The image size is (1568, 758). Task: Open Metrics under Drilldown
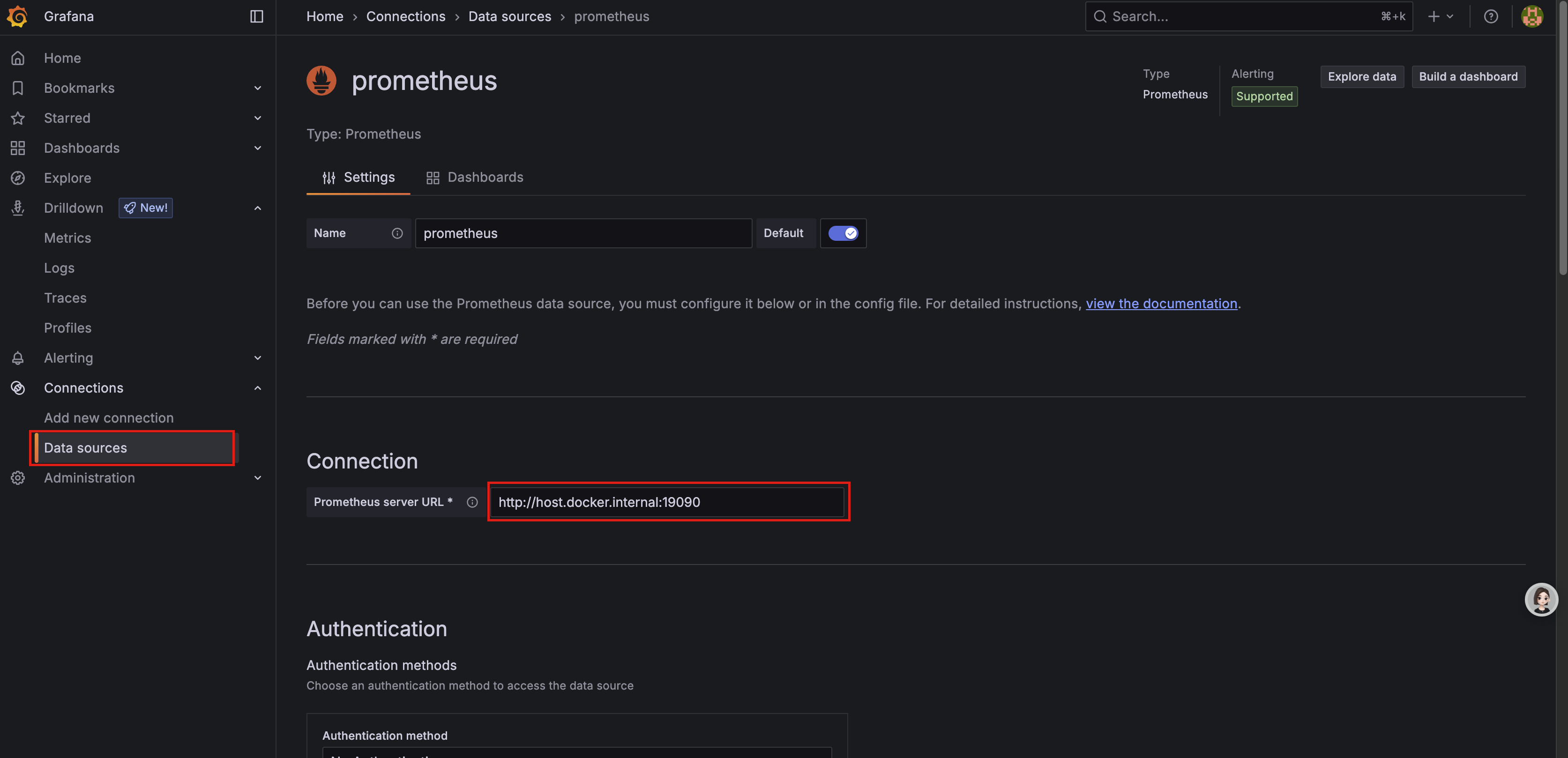(x=67, y=238)
